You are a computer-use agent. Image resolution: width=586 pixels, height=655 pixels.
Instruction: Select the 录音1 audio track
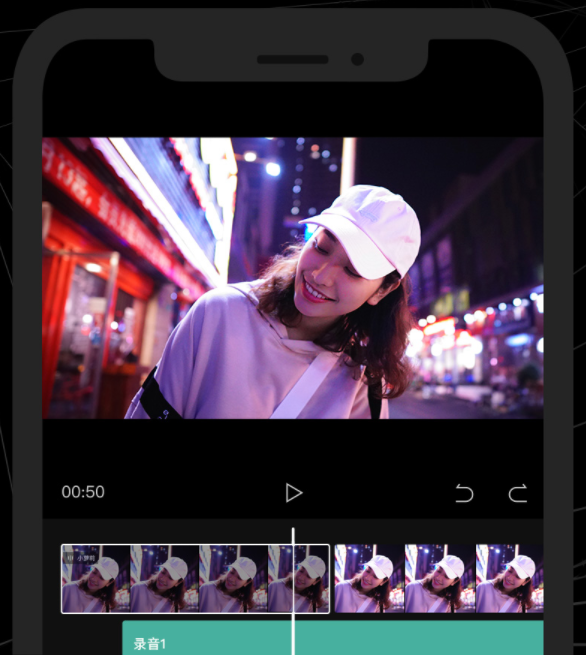pyautogui.click(x=333, y=638)
